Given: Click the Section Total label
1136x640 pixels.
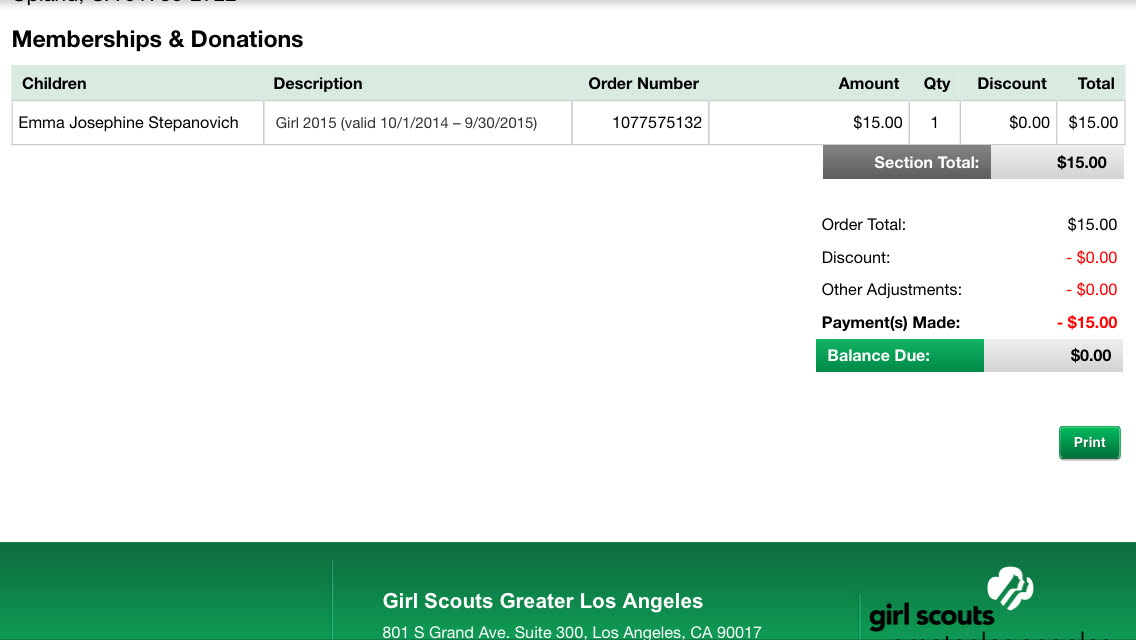Looking at the screenshot, I should coord(926,162).
